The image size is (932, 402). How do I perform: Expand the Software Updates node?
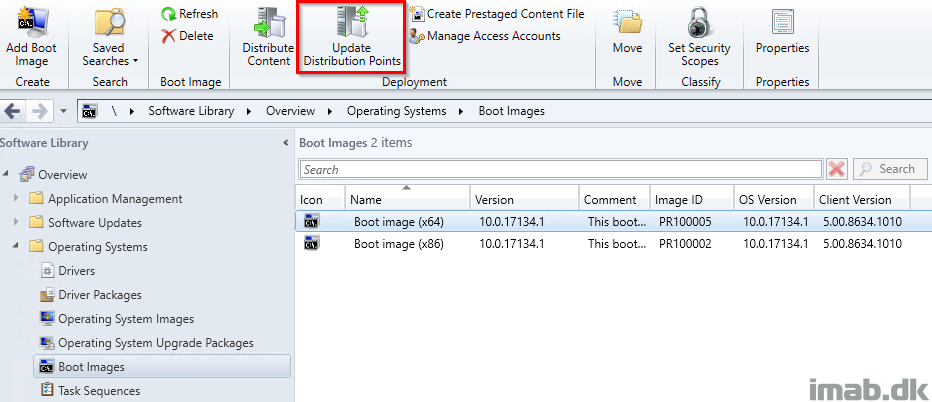point(16,222)
